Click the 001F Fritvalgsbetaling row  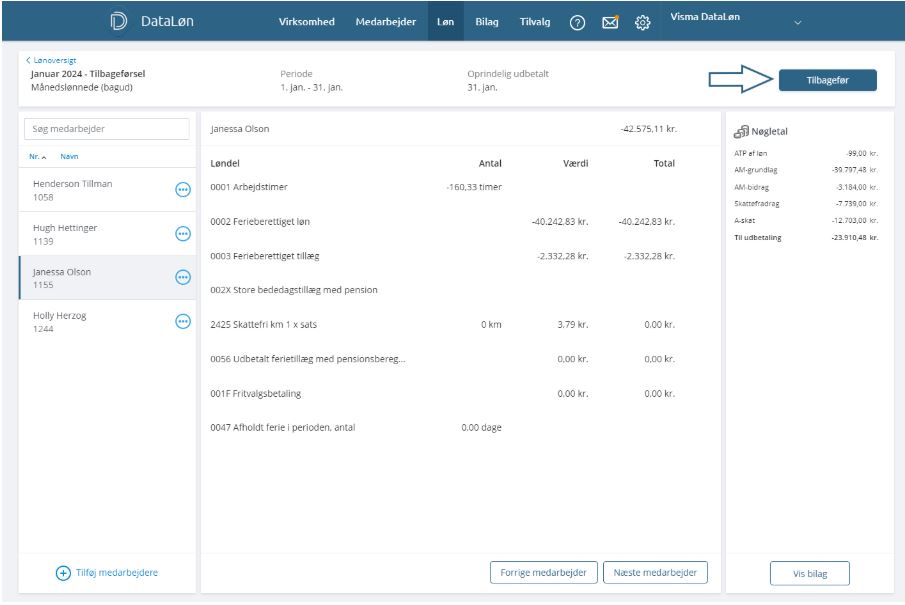point(443,394)
